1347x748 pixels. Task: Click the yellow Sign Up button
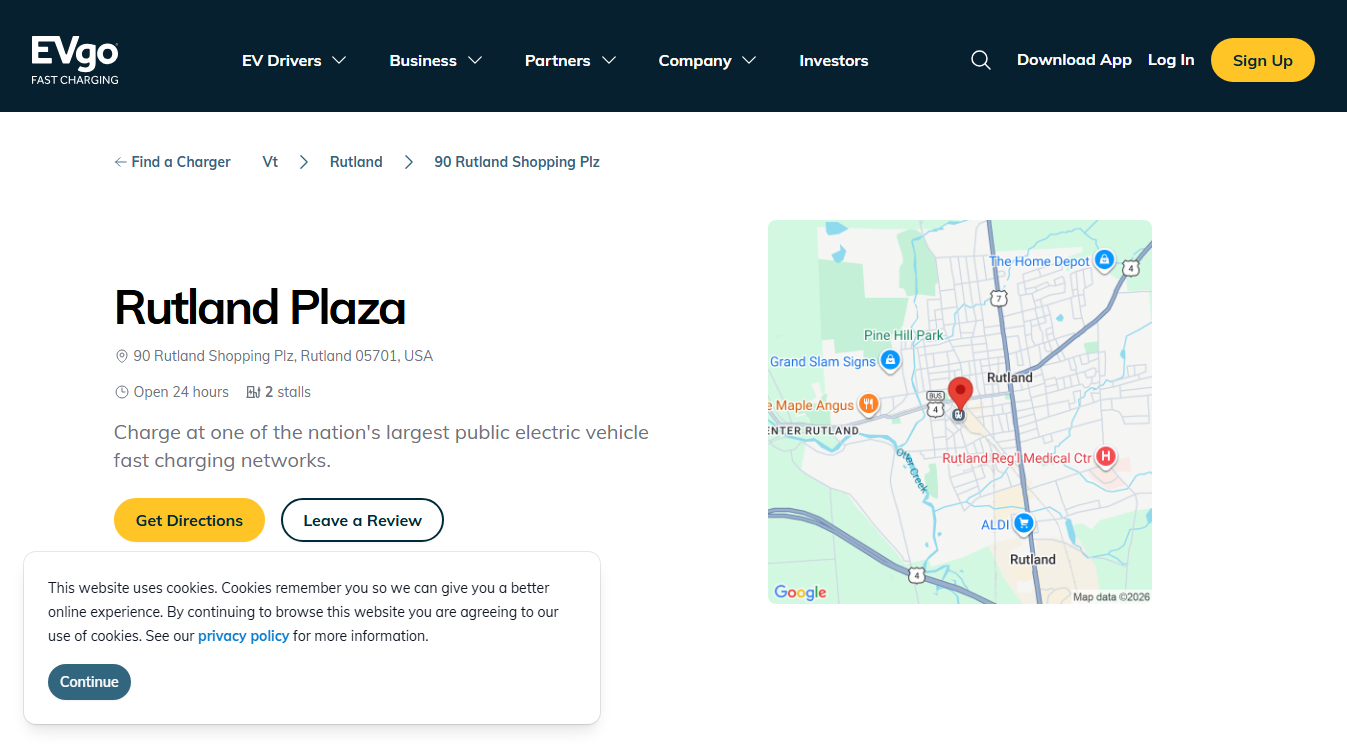coord(1263,60)
